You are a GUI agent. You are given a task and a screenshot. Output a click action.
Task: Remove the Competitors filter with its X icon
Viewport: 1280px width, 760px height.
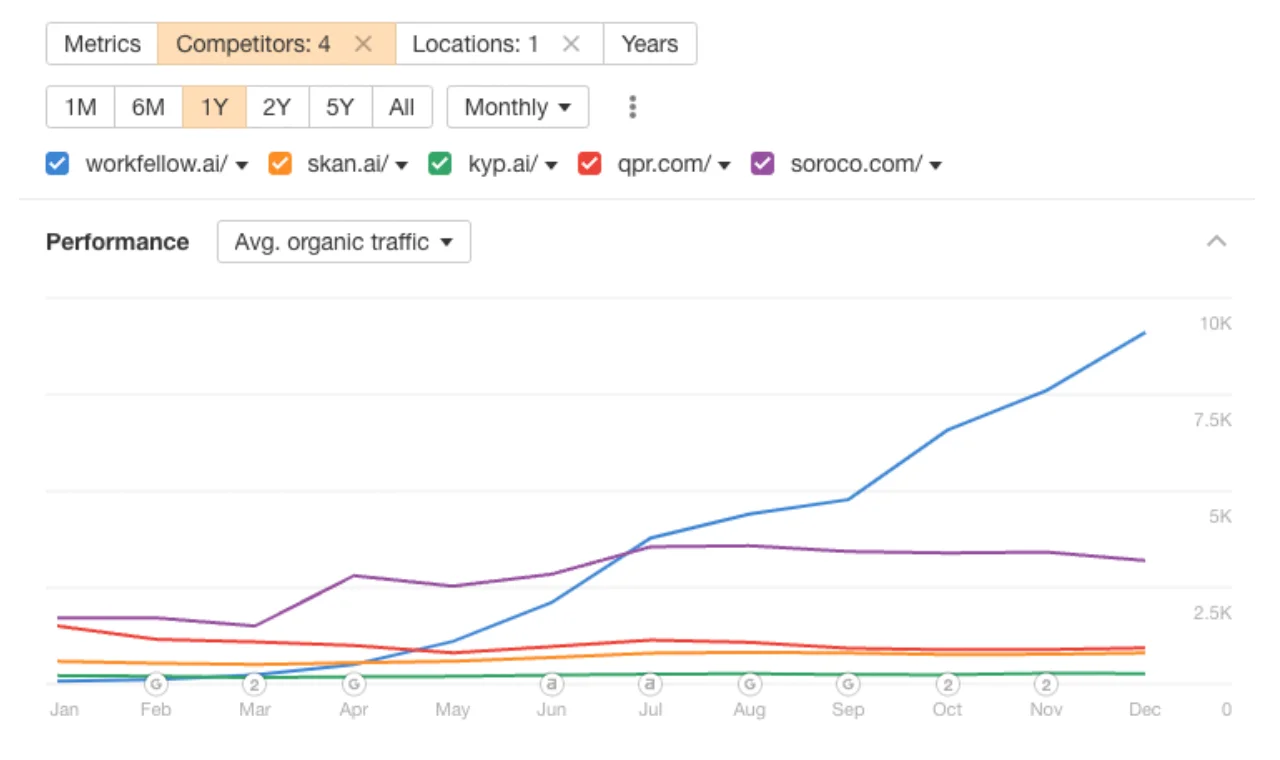[x=362, y=43]
